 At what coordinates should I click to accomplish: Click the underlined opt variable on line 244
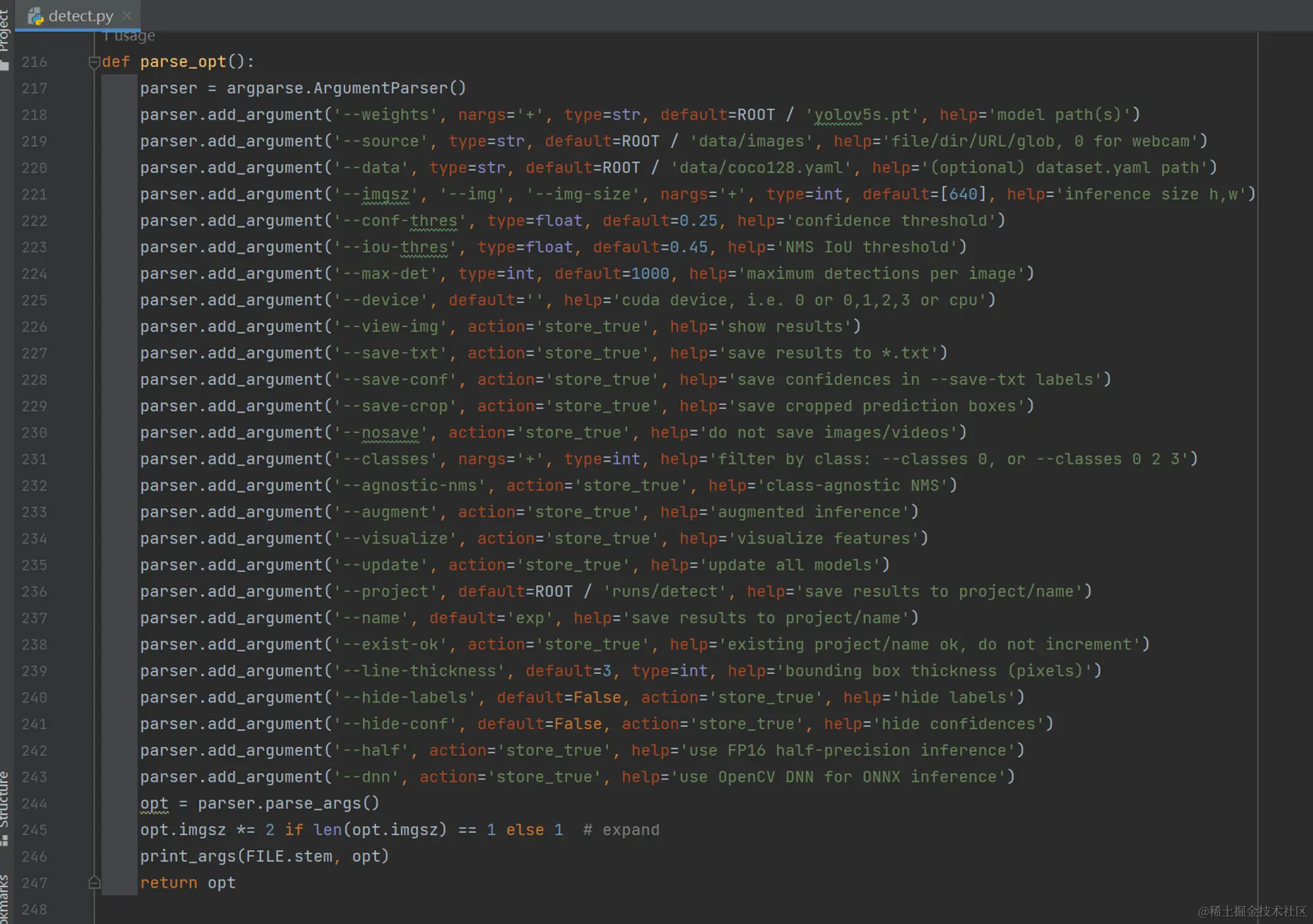tap(154, 804)
